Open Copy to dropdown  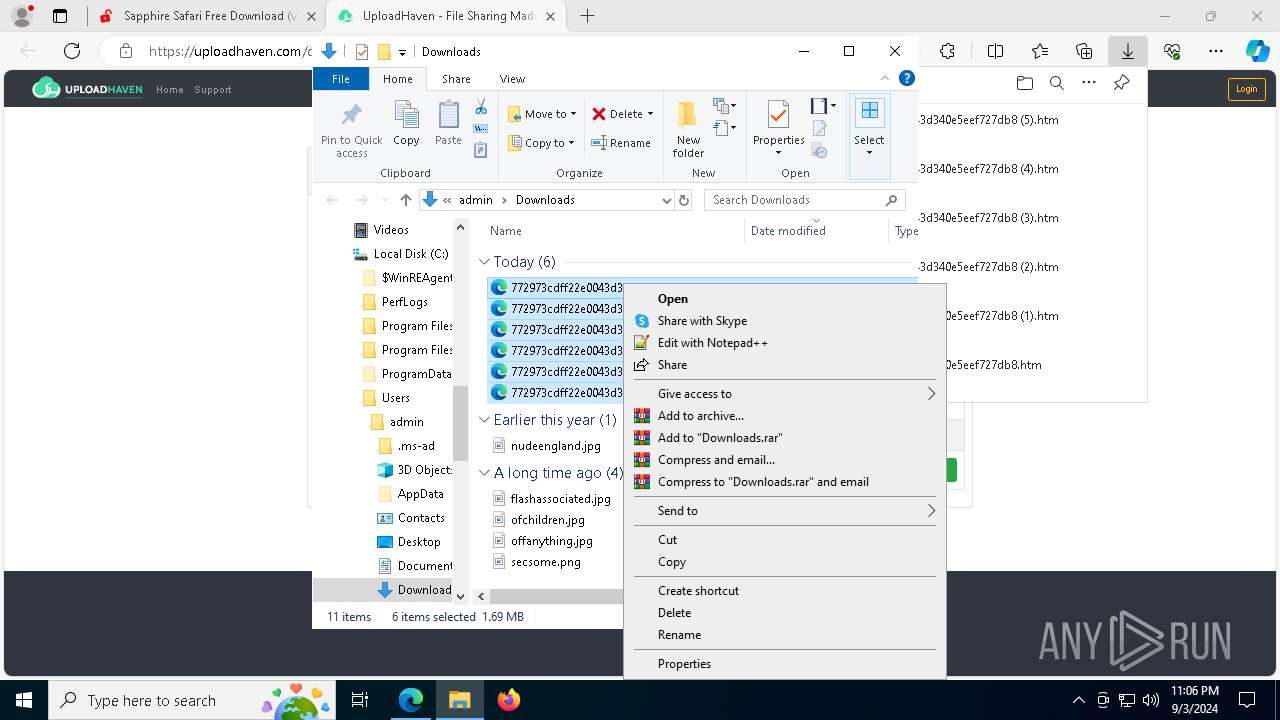click(x=542, y=143)
